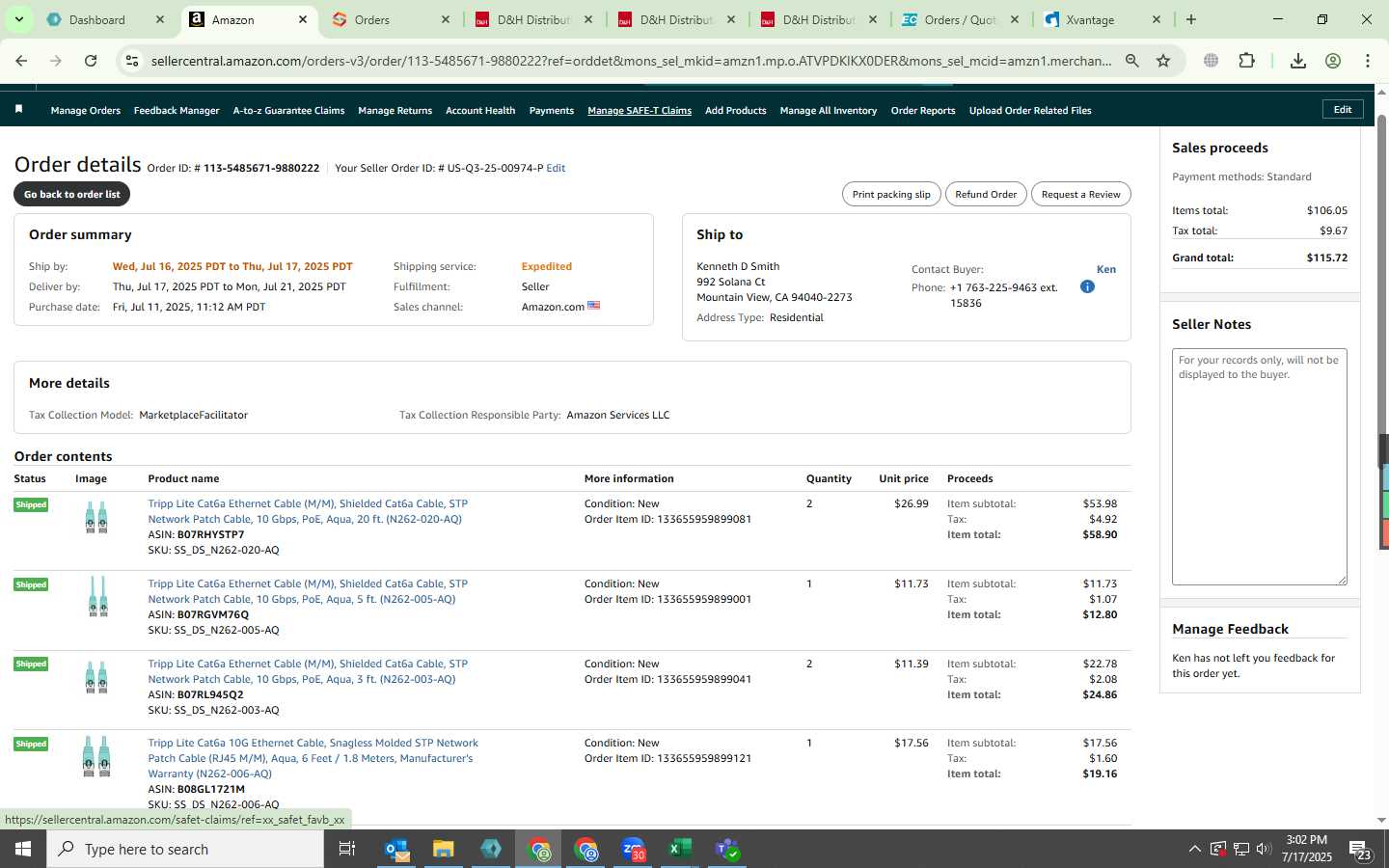Open the Chrome extensions puzzle icon
The width and height of the screenshot is (1389, 868).
(x=1246, y=61)
